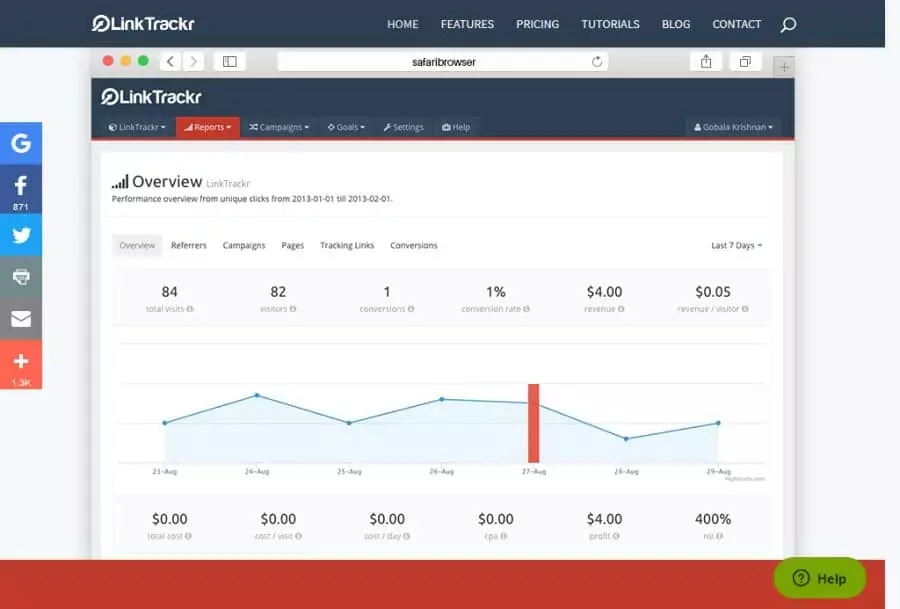Open the green Help chat button
Viewport: 900px width, 609px height.
point(820,578)
